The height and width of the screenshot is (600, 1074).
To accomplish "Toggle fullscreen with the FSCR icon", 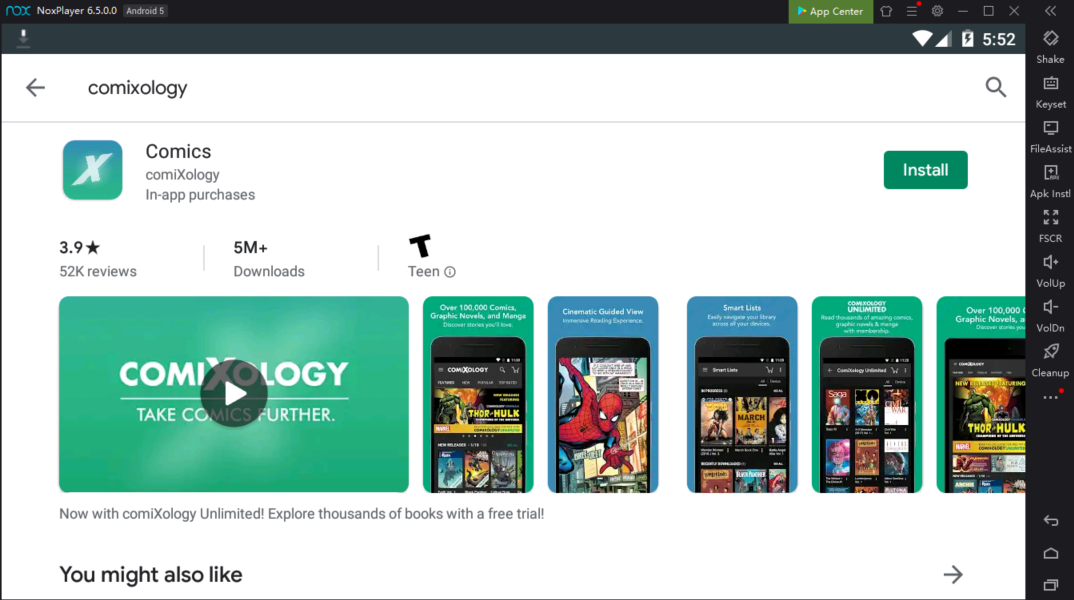I will (x=1050, y=218).
